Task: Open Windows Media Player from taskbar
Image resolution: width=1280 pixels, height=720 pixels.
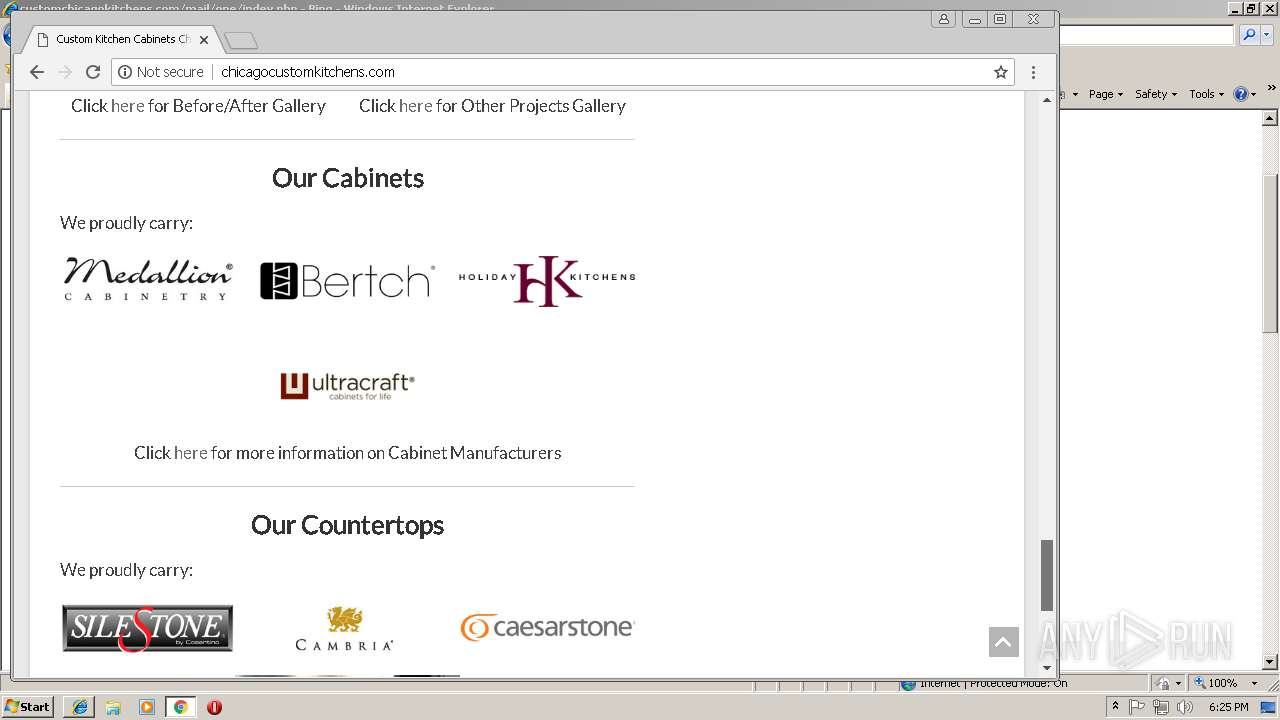Action: 147,707
